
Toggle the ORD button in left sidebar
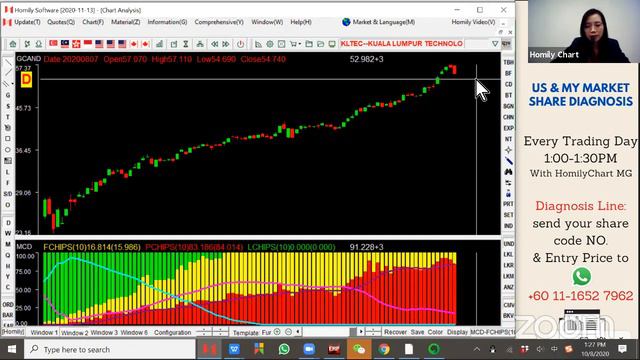(8, 304)
